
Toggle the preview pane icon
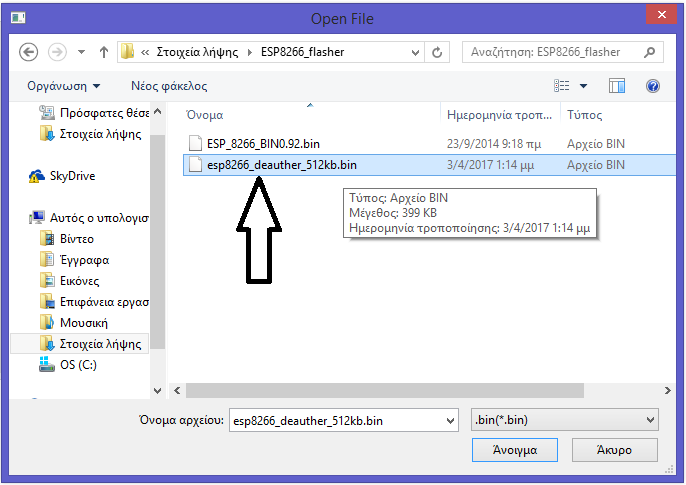(617, 86)
